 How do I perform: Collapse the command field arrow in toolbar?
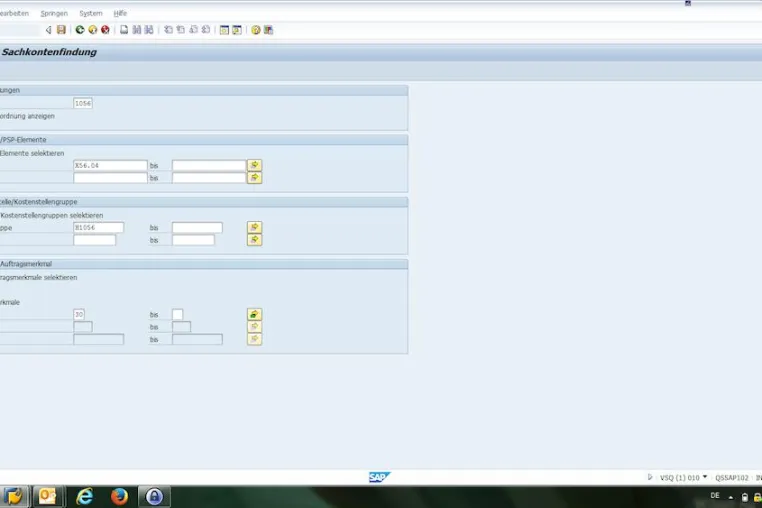[48, 30]
